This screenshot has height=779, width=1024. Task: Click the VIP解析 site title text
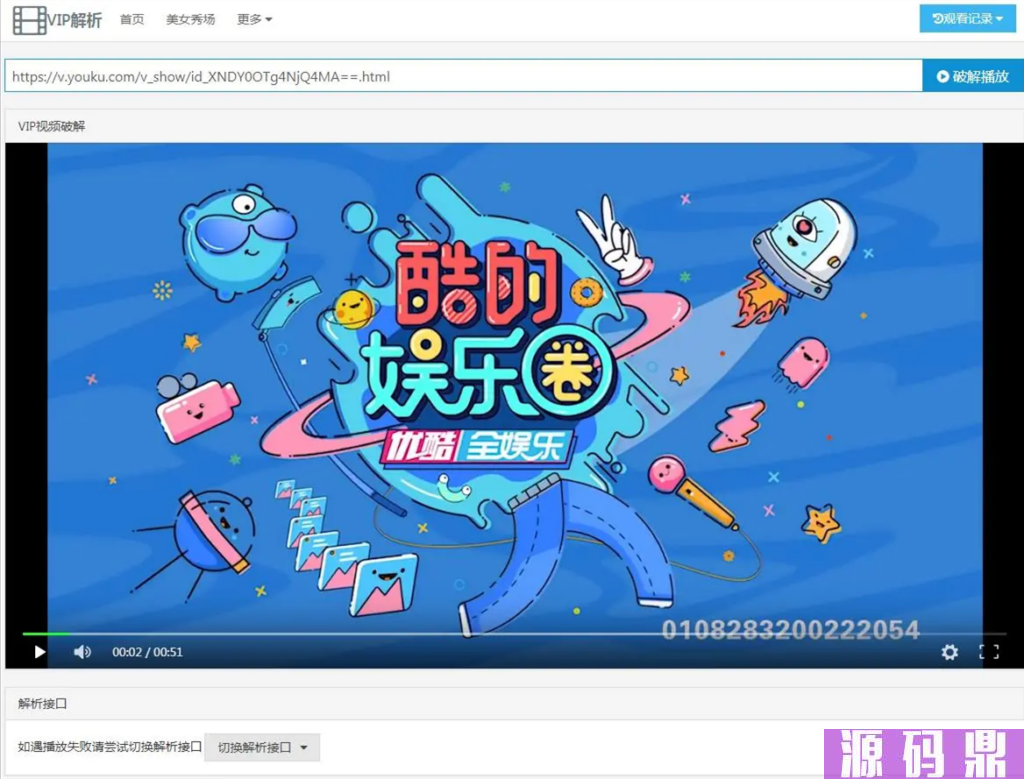[74, 20]
